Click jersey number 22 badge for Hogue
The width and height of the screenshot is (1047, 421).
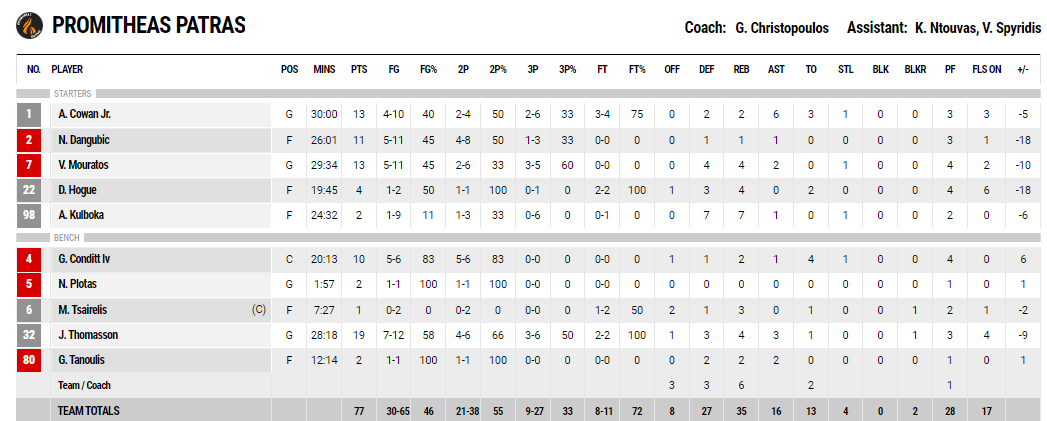(29, 190)
